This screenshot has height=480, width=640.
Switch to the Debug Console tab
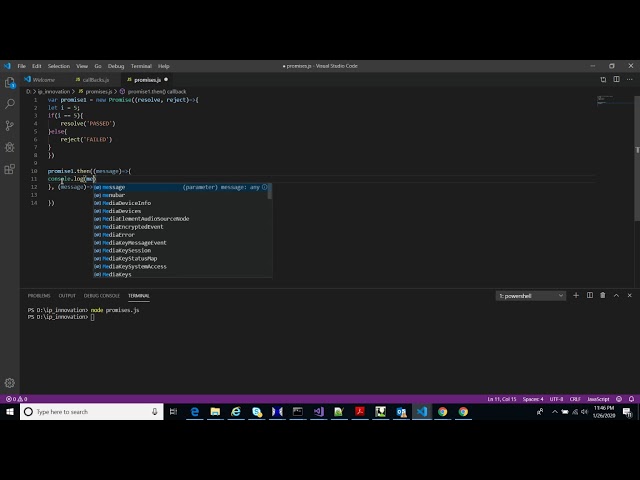[102, 296]
